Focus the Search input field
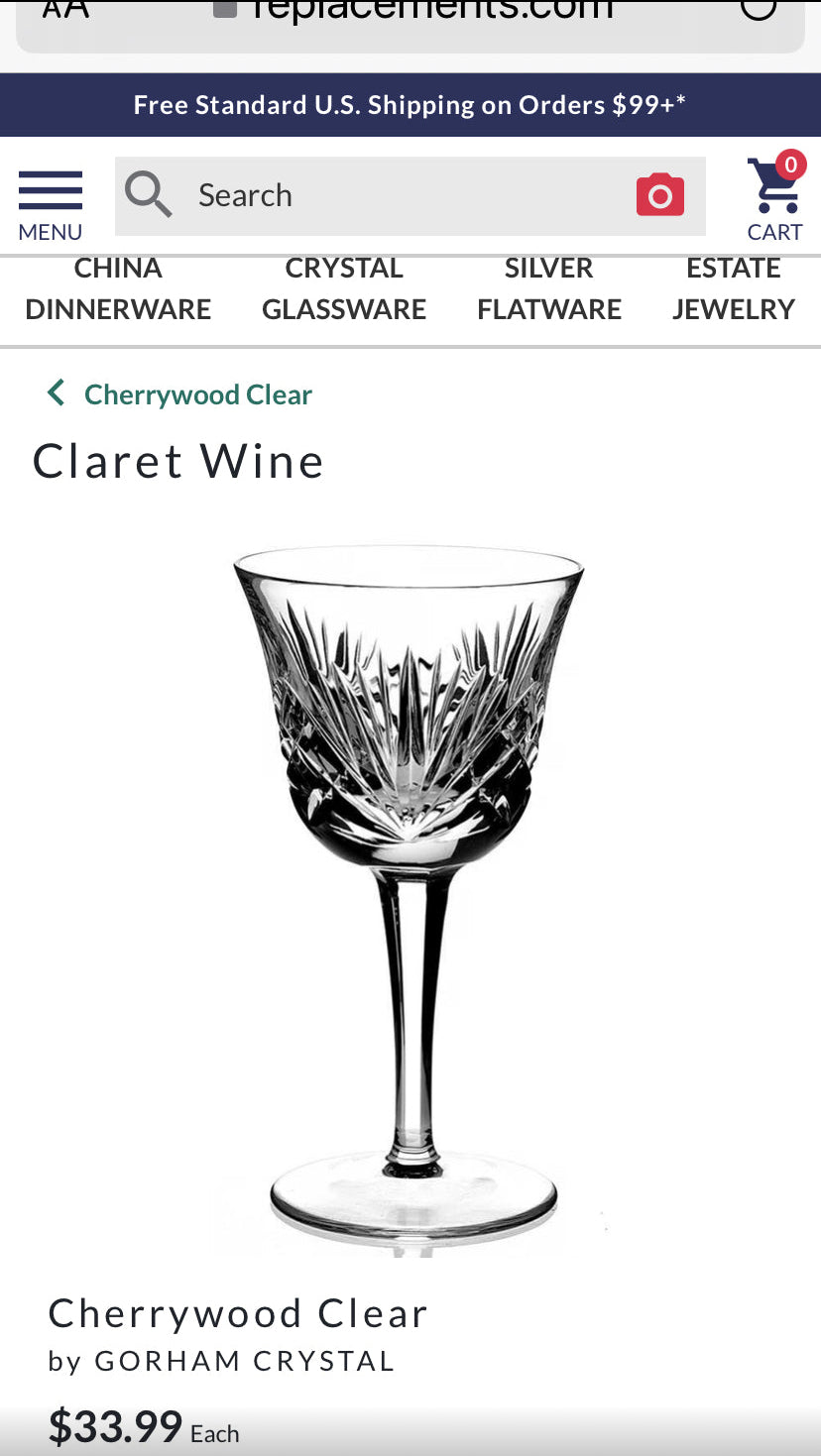The height and width of the screenshot is (1456, 821). [410, 196]
